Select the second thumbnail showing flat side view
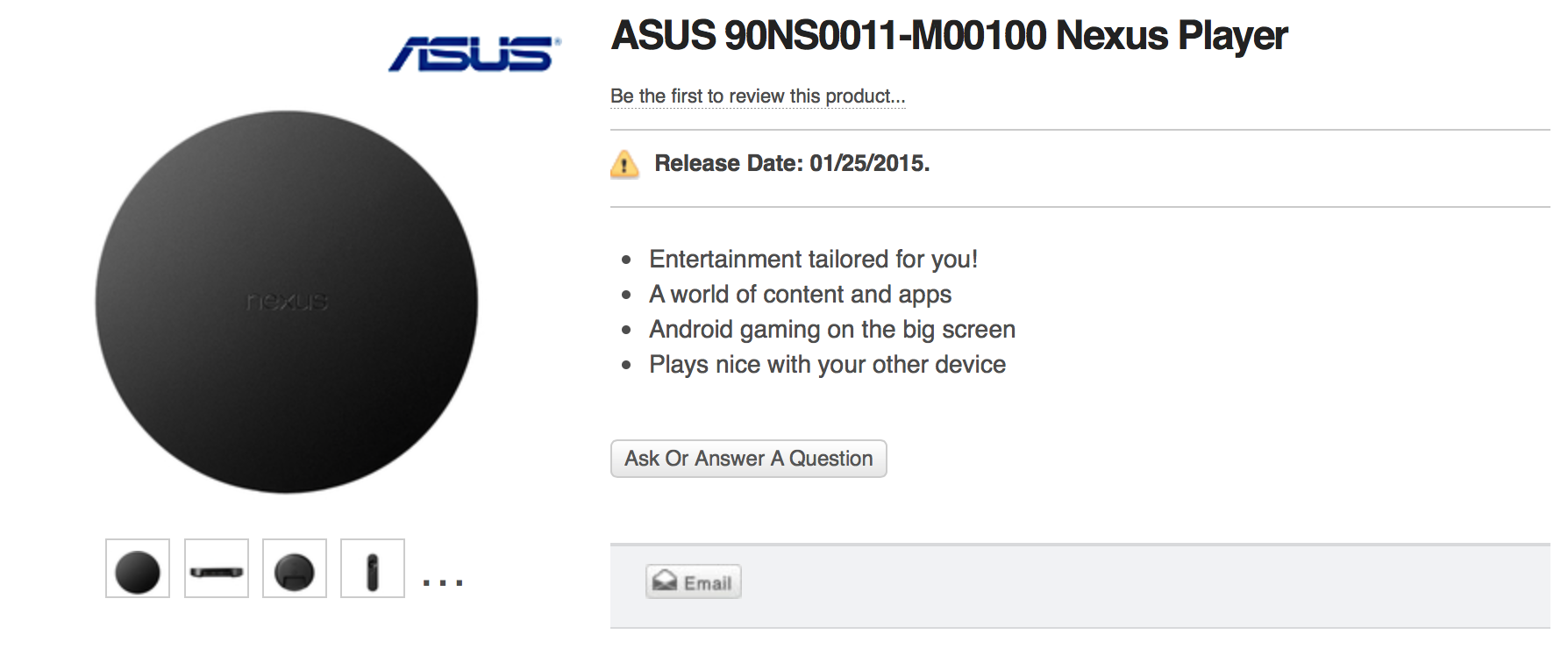The height and width of the screenshot is (670, 1568). tap(217, 569)
